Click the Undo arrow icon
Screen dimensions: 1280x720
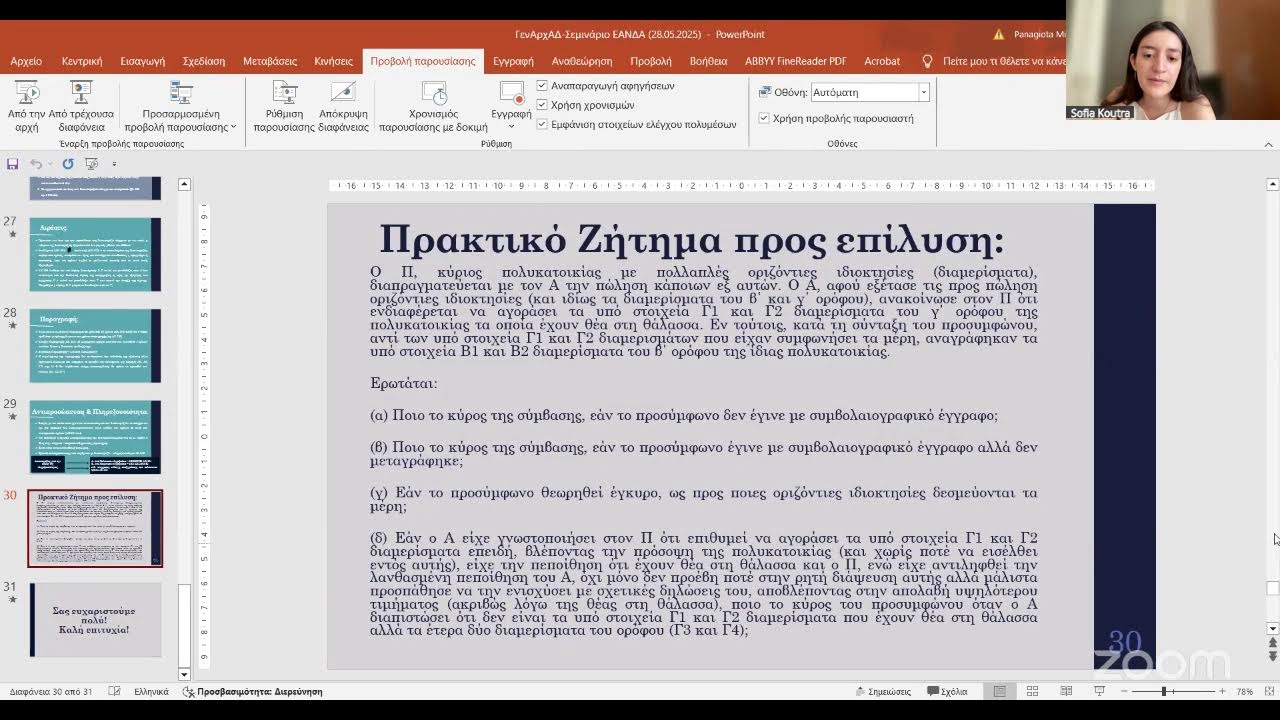coord(36,164)
